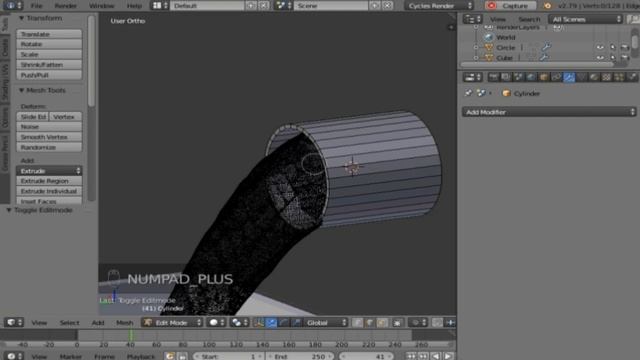The width and height of the screenshot is (640, 360).
Task: Open the Cycles Render engine dropdown
Action: 439,6
